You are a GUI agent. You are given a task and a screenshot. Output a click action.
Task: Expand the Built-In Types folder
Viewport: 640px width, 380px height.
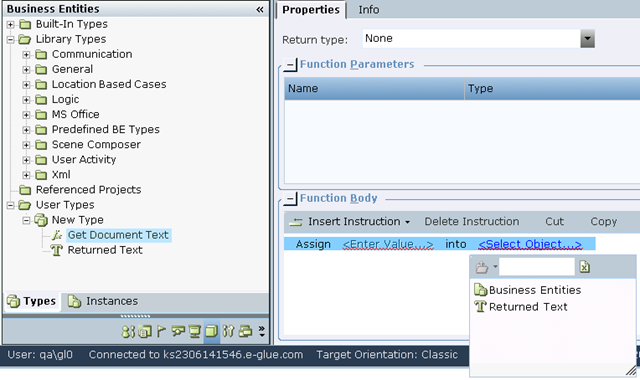pyautogui.click(x=11, y=24)
